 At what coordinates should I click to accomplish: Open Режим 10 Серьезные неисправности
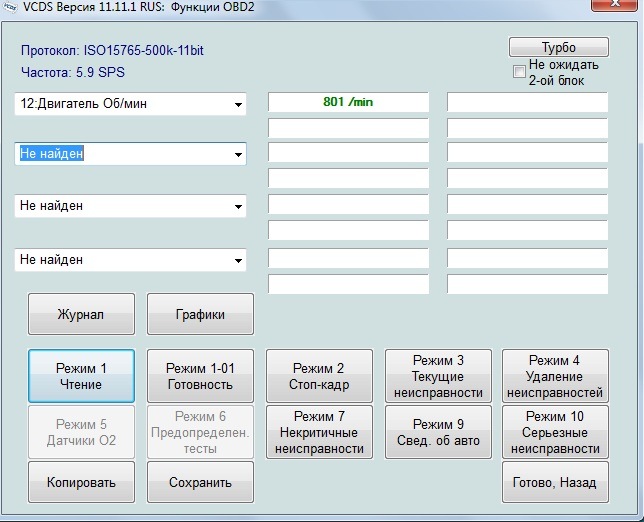pyautogui.click(x=555, y=432)
